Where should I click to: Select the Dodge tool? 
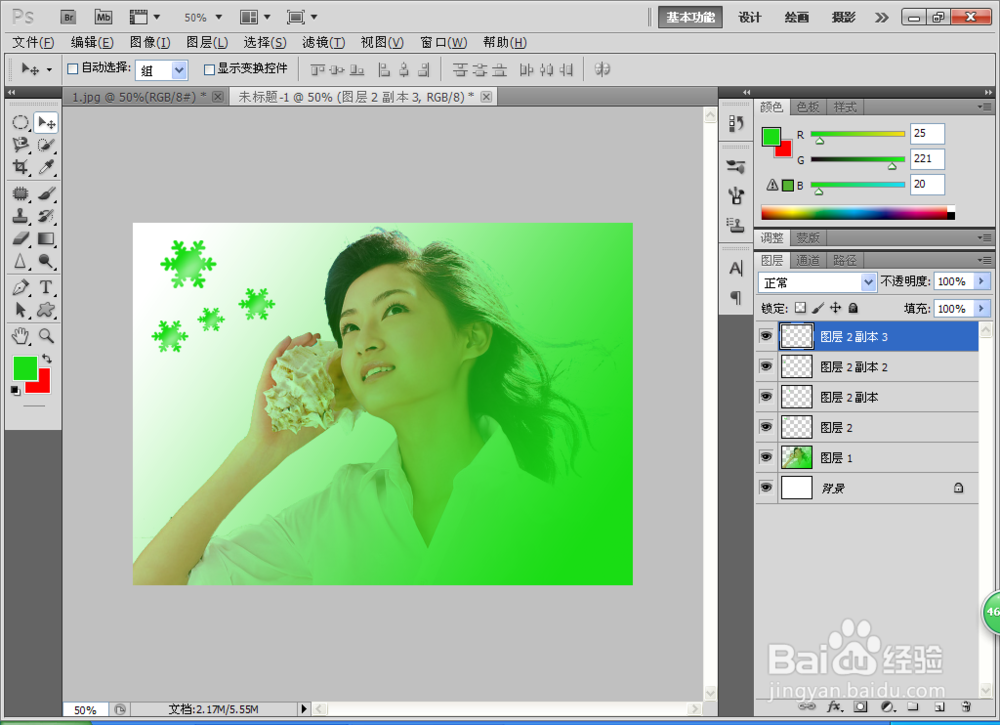tap(46, 261)
